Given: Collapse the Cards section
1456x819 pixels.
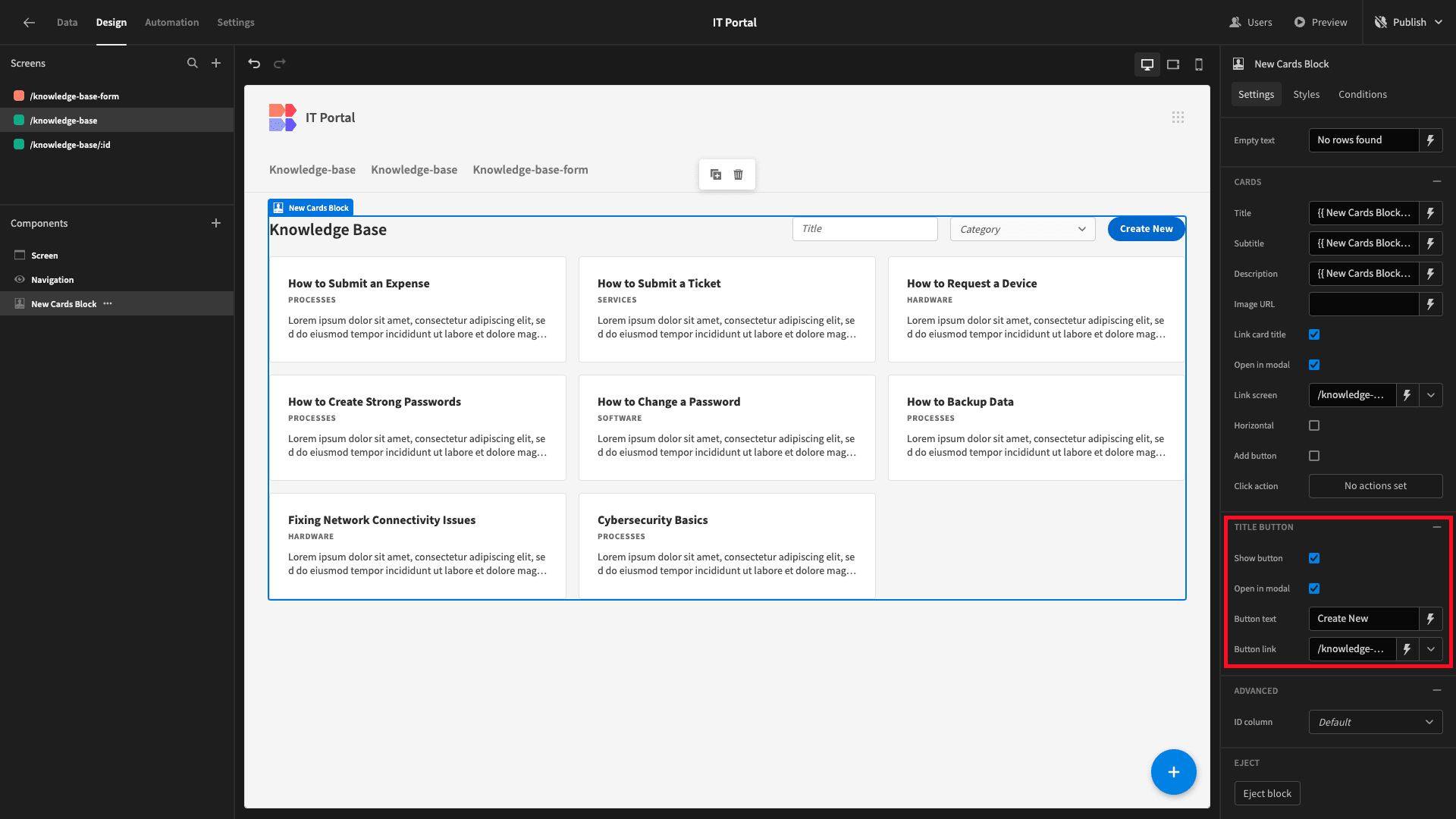Looking at the screenshot, I should [1436, 182].
